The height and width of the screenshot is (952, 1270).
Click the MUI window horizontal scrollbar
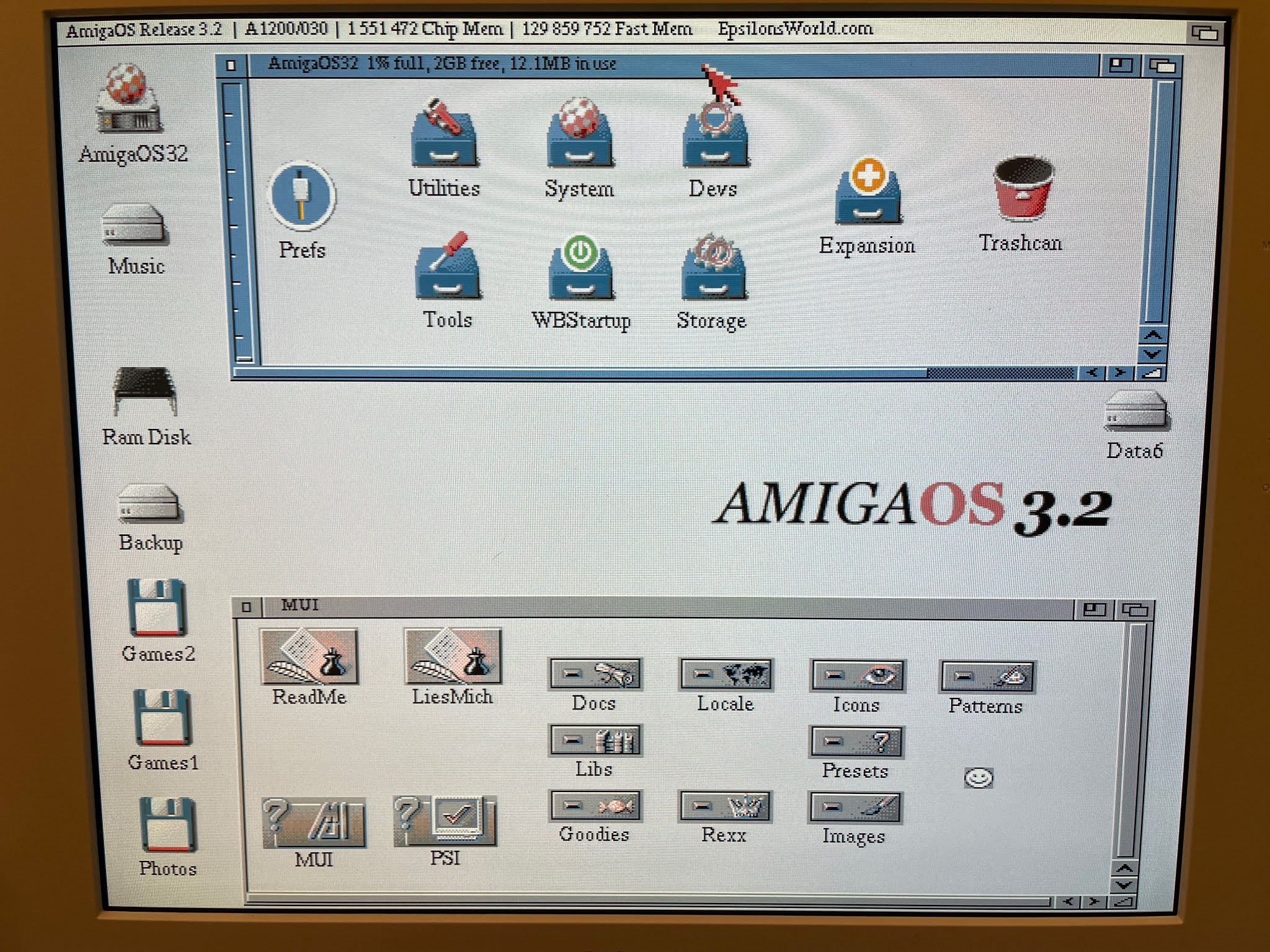[649, 901]
